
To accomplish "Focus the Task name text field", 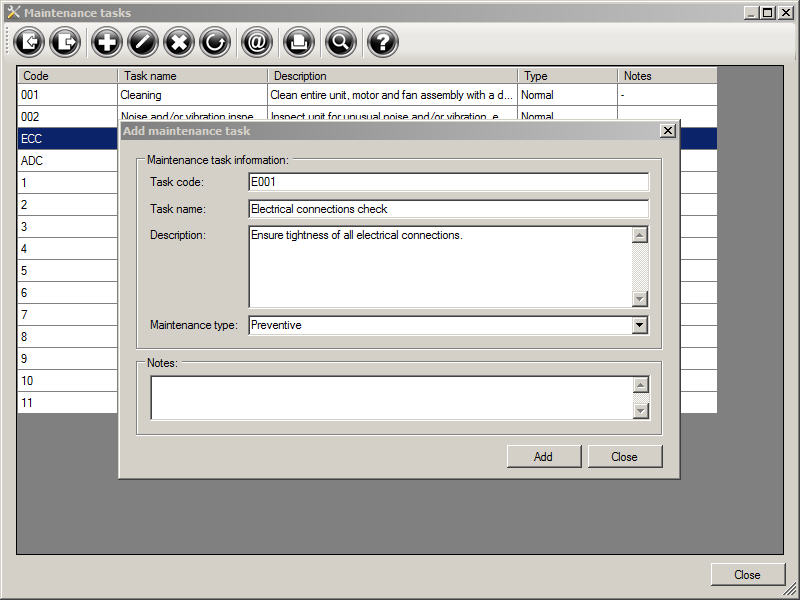I will tap(448, 209).
